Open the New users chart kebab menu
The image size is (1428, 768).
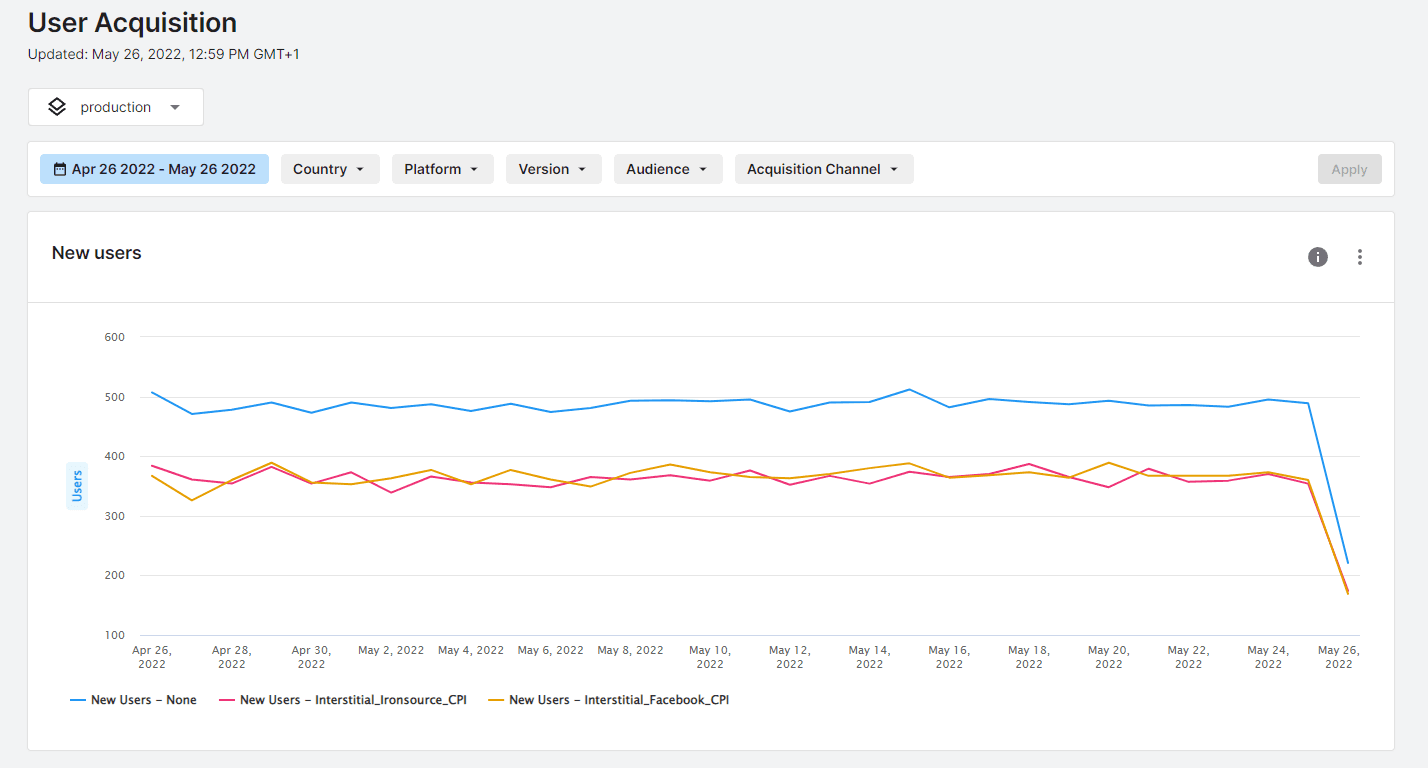point(1360,257)
